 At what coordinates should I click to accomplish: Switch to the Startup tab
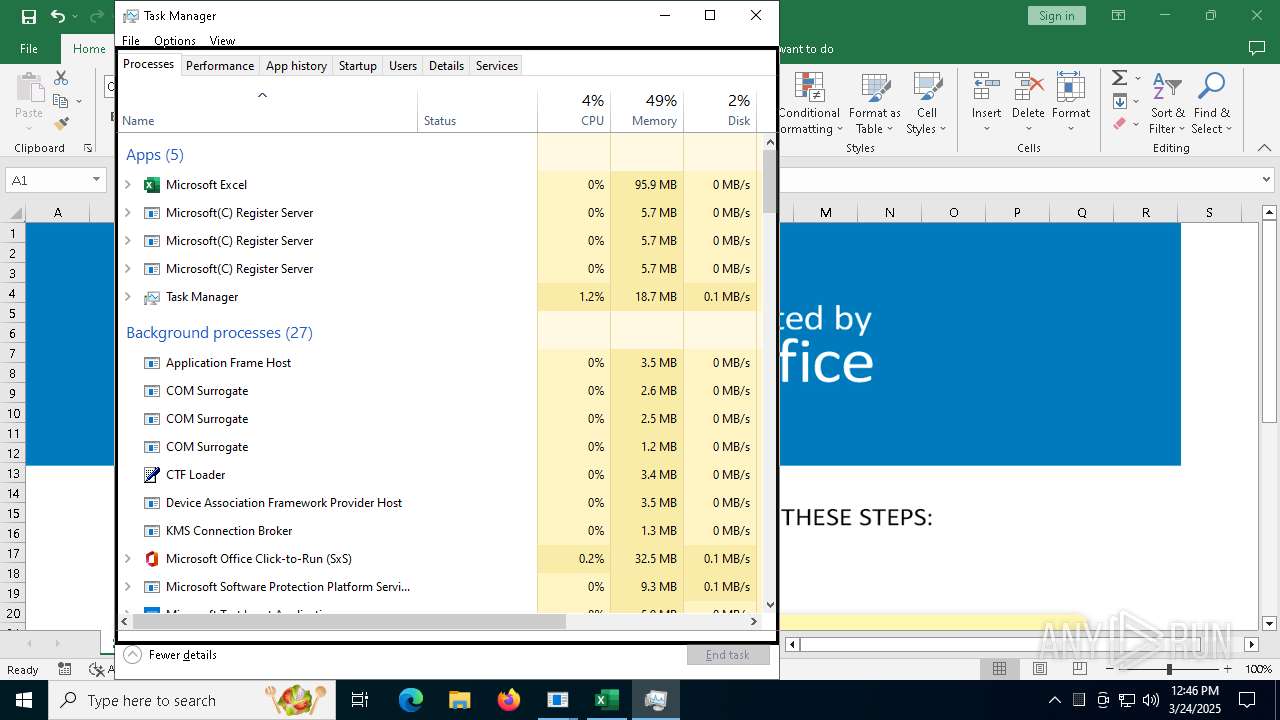tap(357, 66)
